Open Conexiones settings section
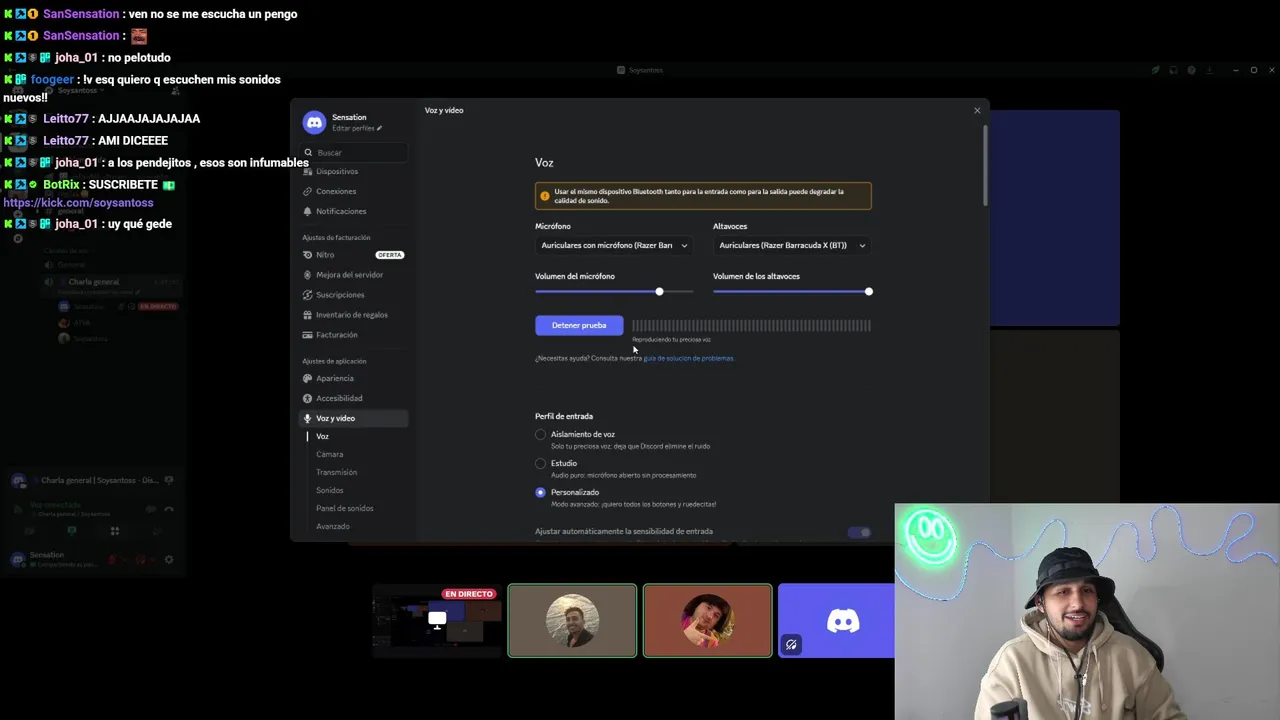1280x720 pixels. point(354,191)
